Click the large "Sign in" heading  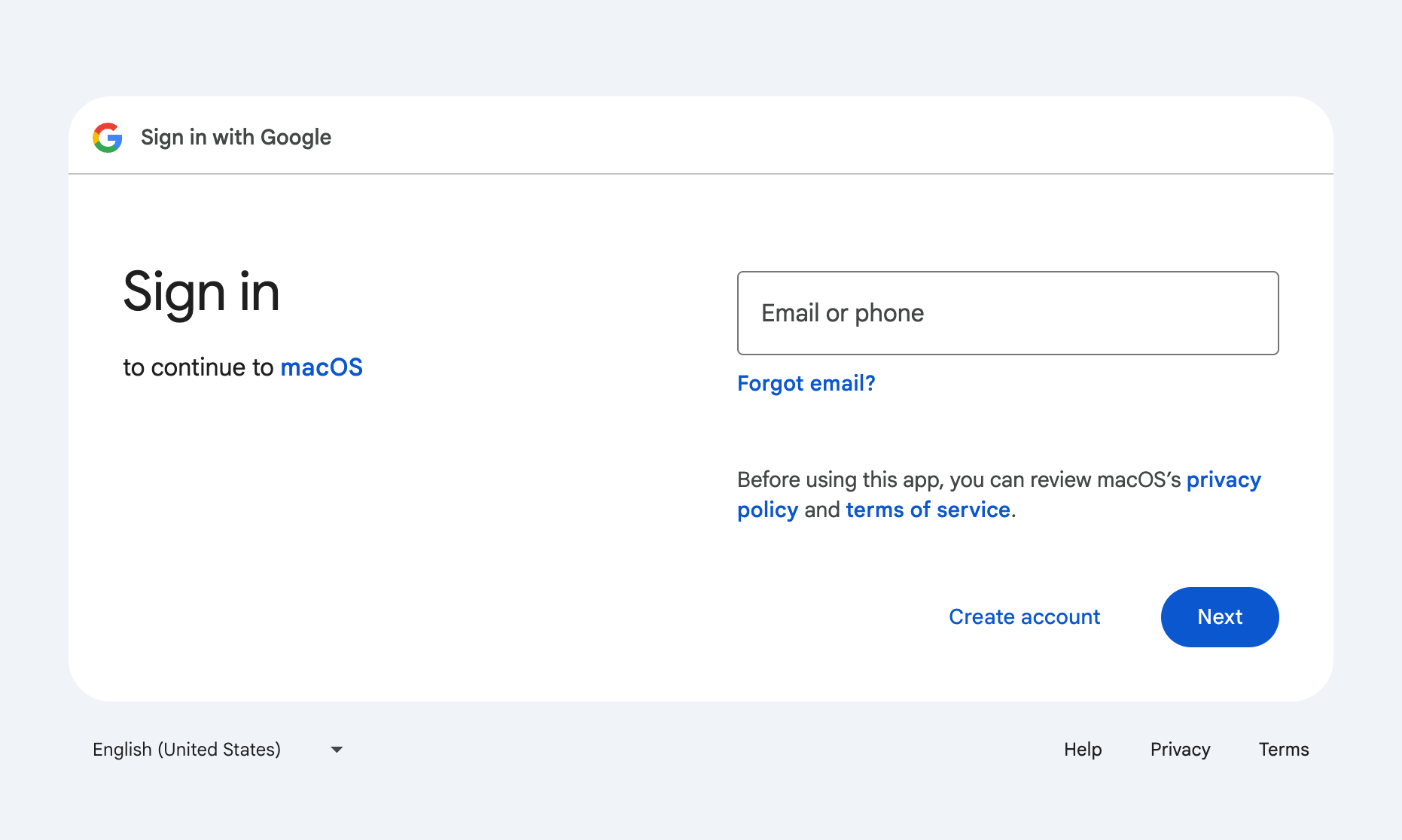click(202, 293)
